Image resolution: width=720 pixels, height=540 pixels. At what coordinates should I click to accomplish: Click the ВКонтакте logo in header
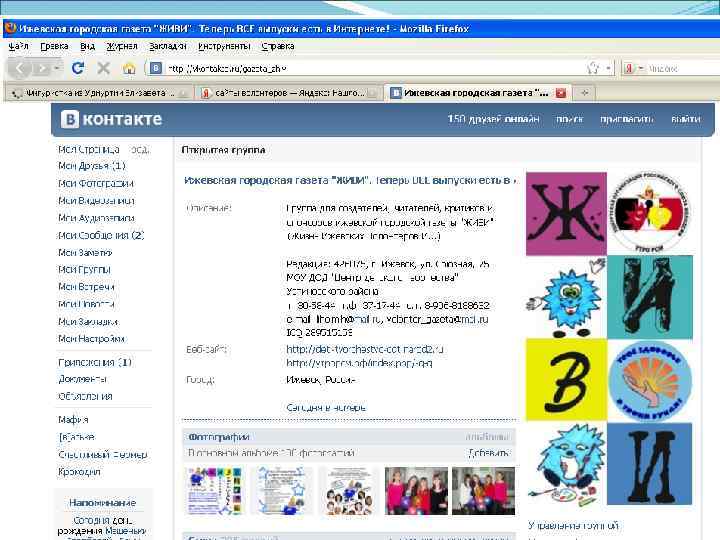point(112,119)
